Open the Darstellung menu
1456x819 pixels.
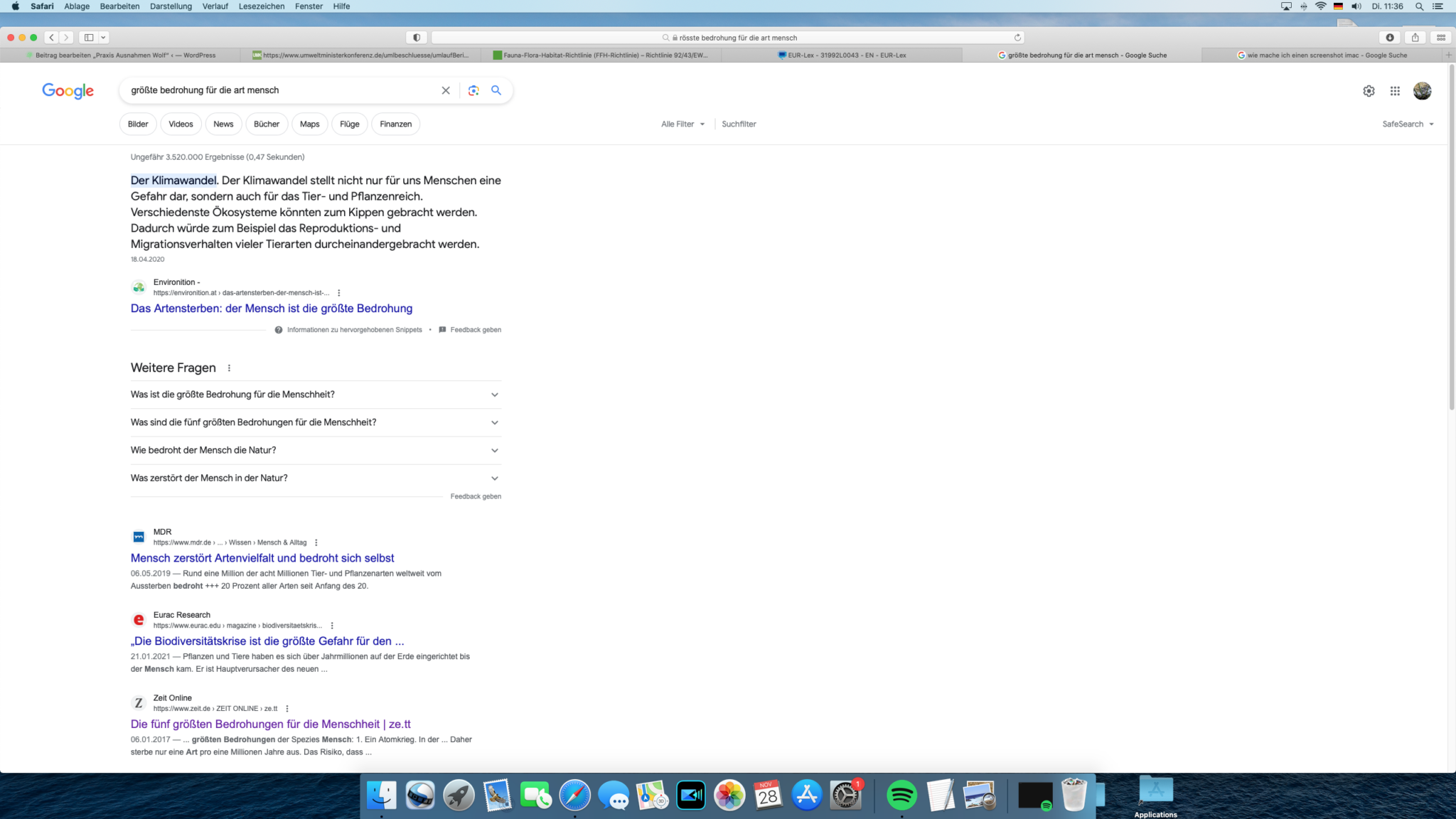pyautogui.click(x=171, y=6)
